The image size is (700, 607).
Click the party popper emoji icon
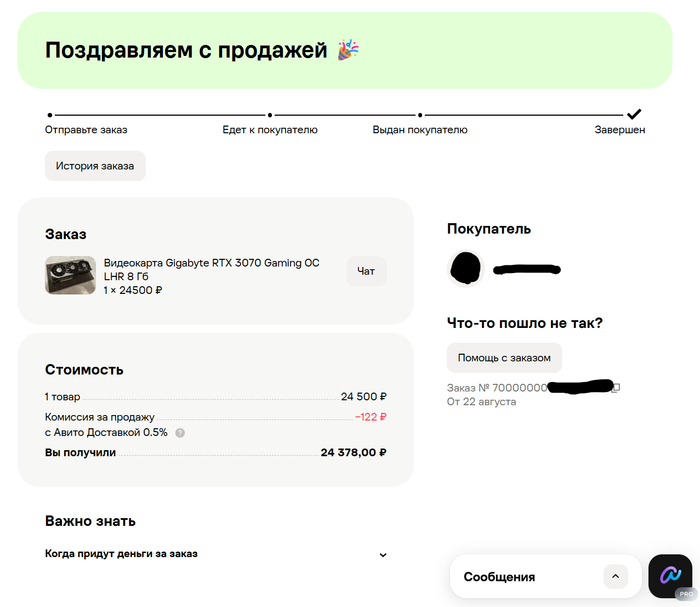coord(348,50)
